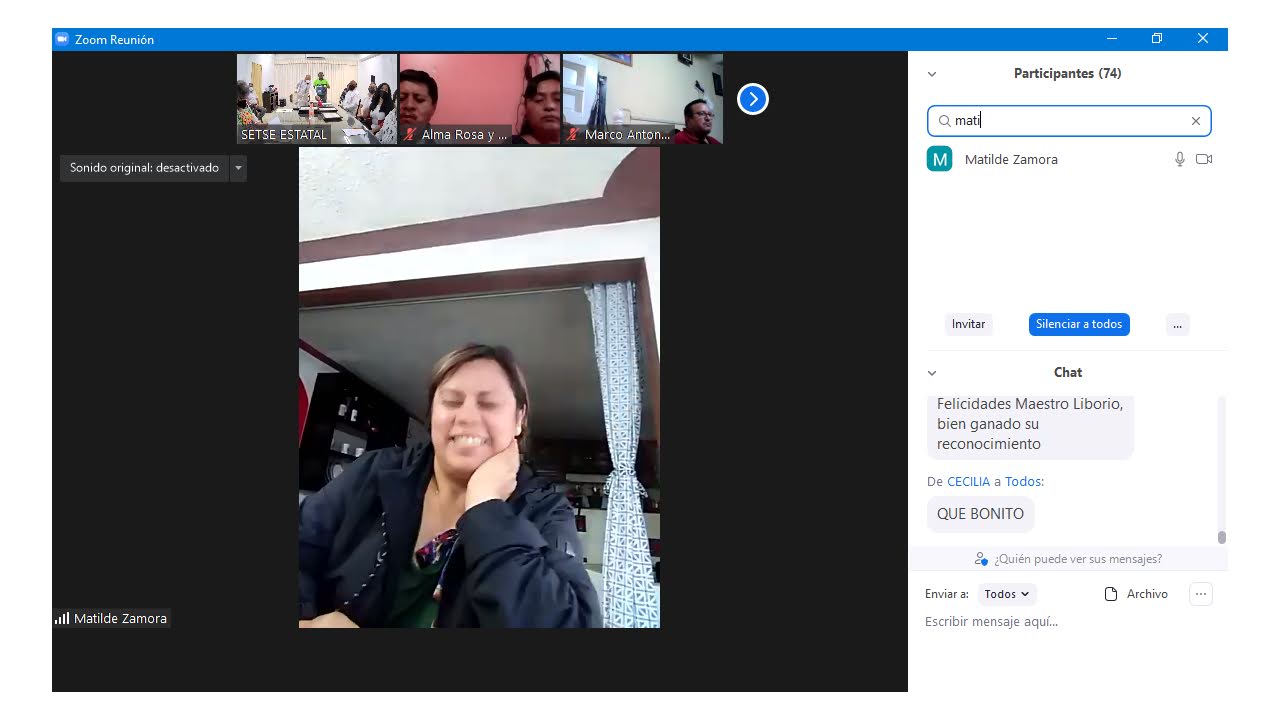This screenshot has width=1280, height=720.
Task: Click the Invitar button
Action: [968, 324]
